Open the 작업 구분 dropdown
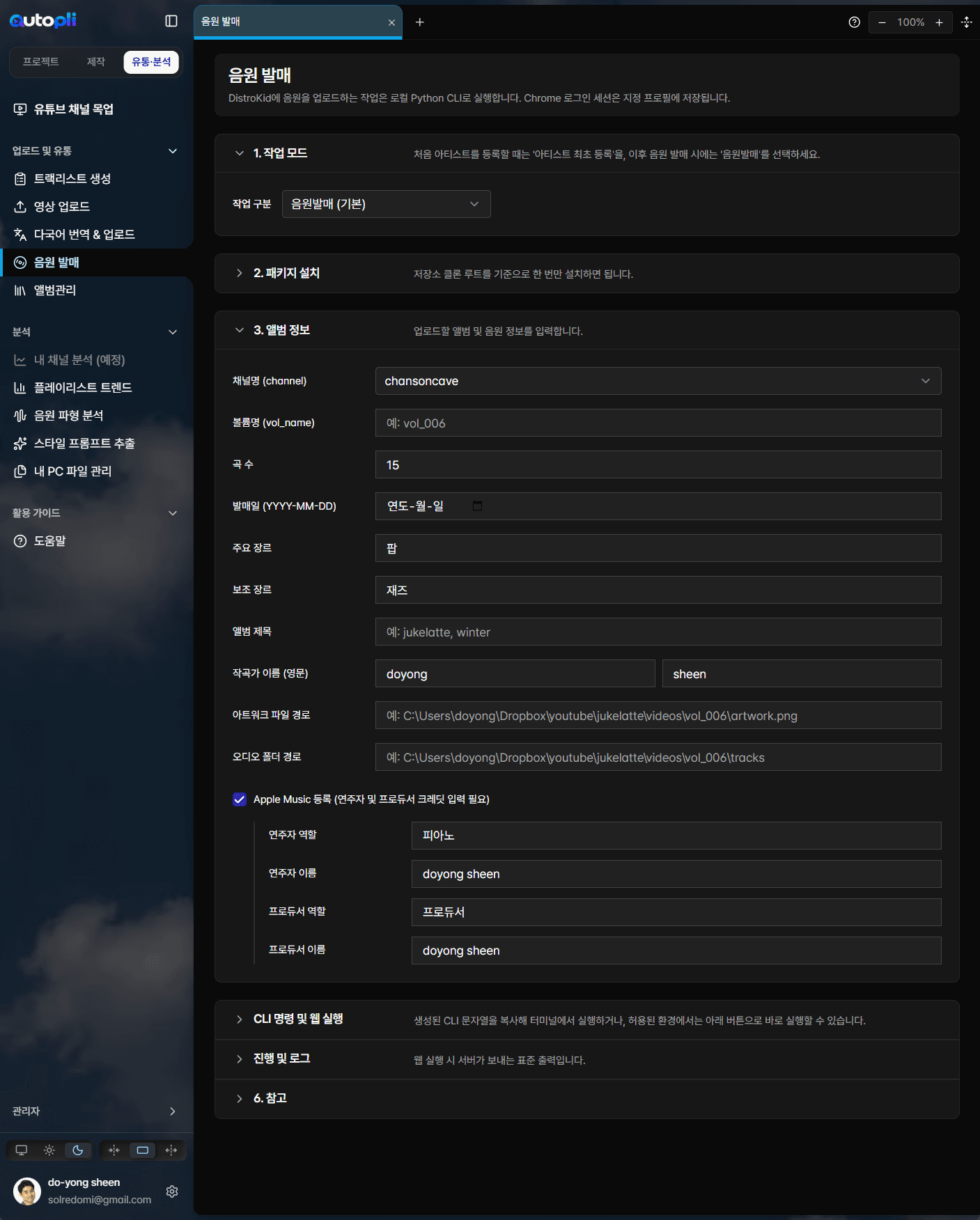980x1220 pixels. click(x=386, y=204)
